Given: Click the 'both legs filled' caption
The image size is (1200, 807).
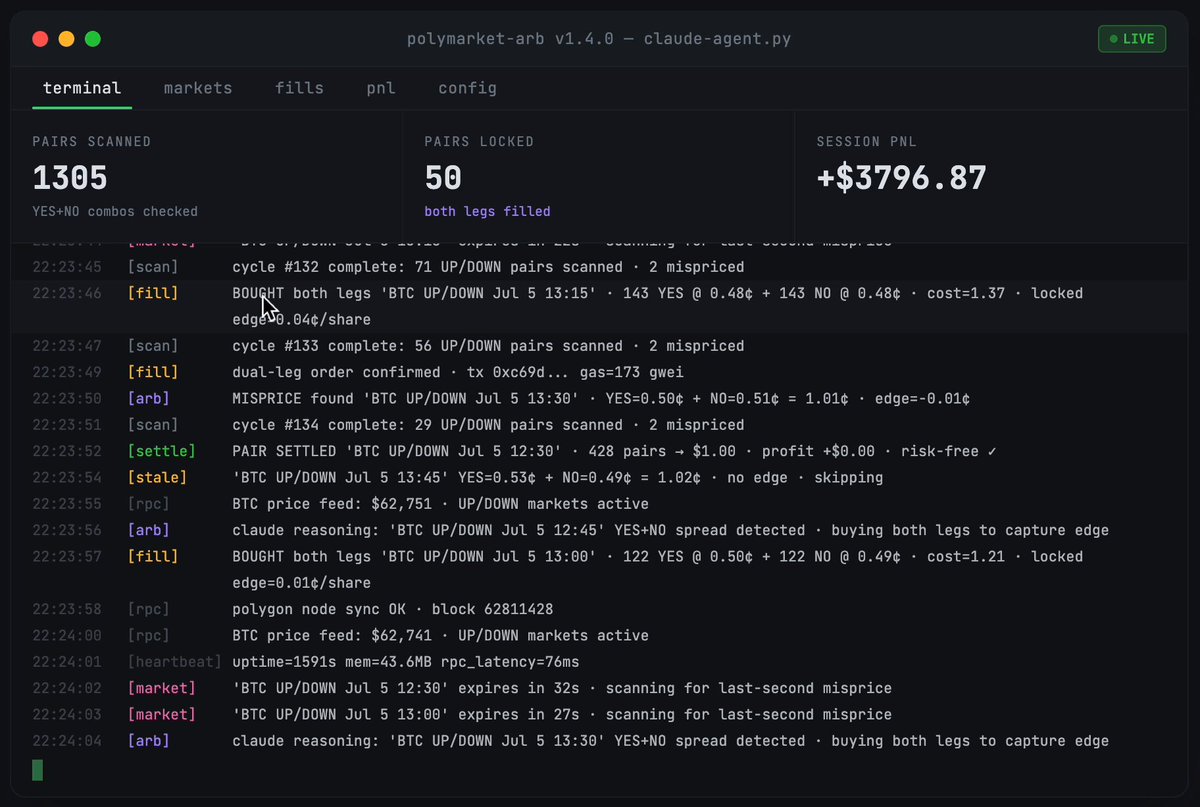Looking at the screenshot, I should (487, 212).
